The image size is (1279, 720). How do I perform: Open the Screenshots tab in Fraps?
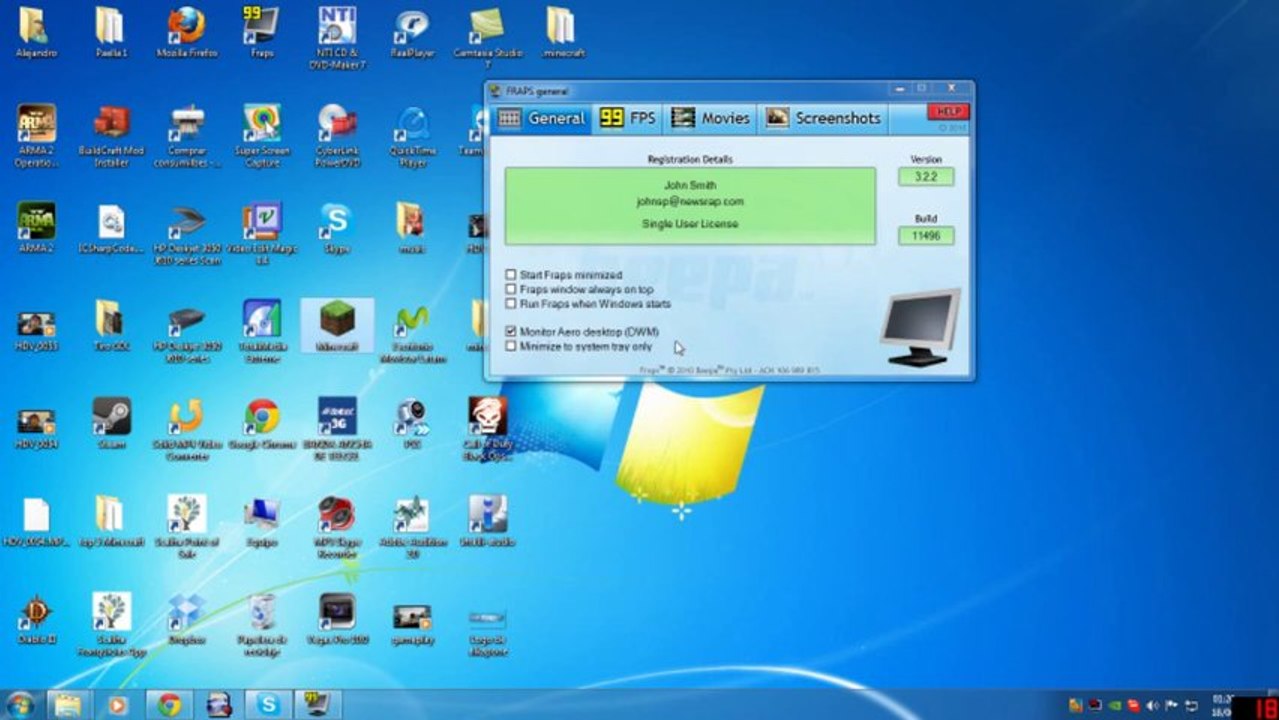point(823,118)
